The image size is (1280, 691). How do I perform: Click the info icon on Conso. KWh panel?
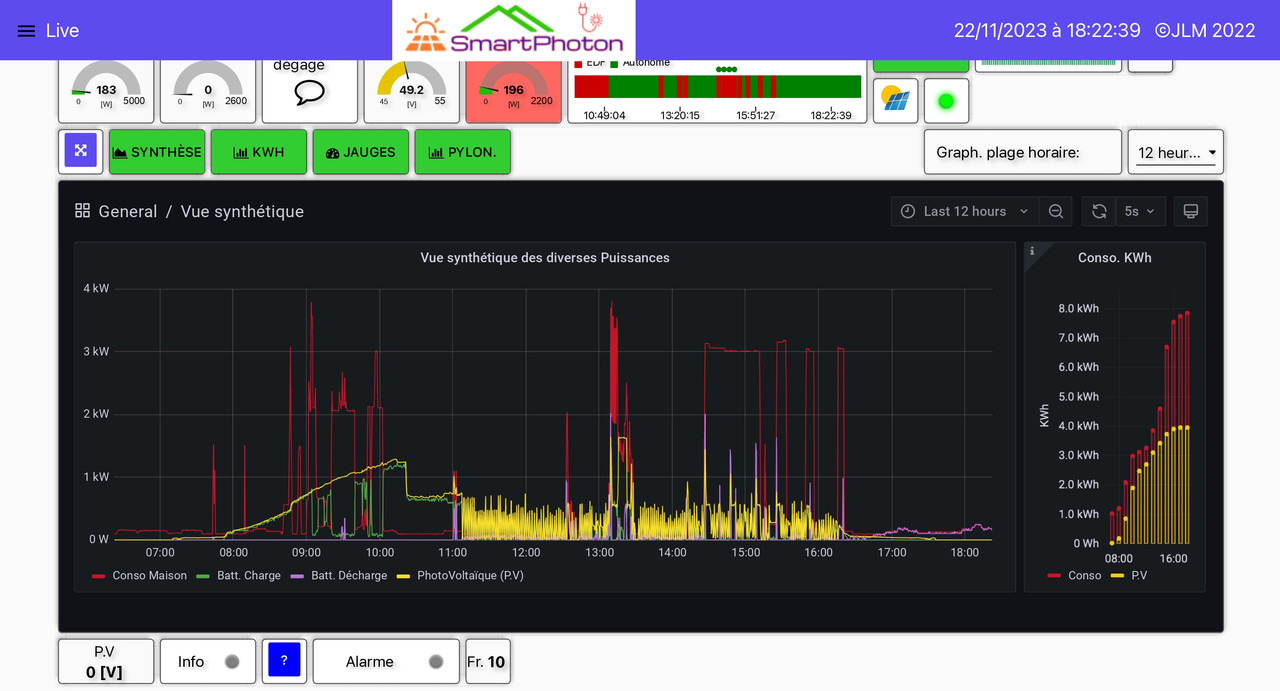tap(1032, 251)
